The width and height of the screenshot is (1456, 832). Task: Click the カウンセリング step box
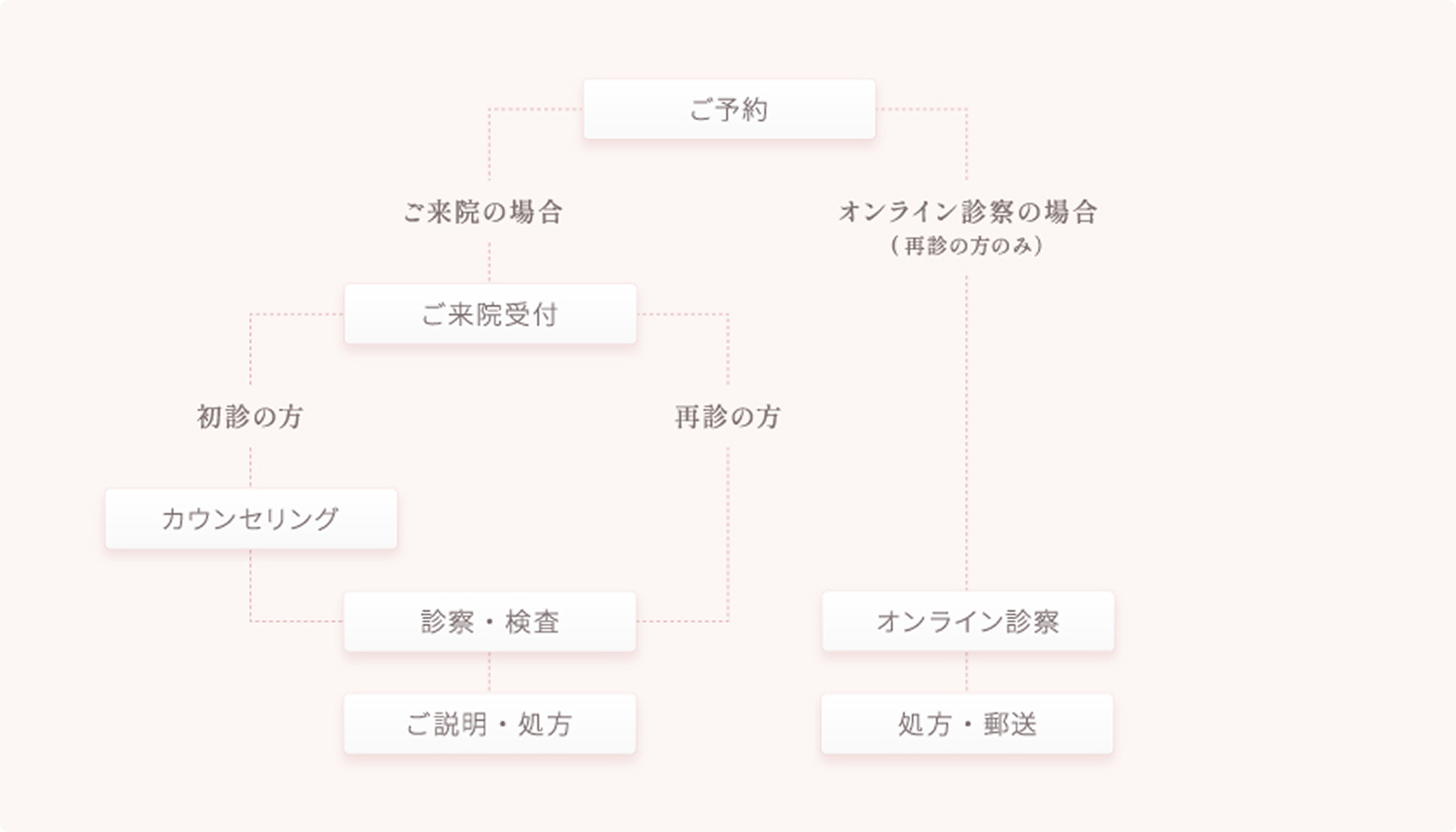coord(250,518)
